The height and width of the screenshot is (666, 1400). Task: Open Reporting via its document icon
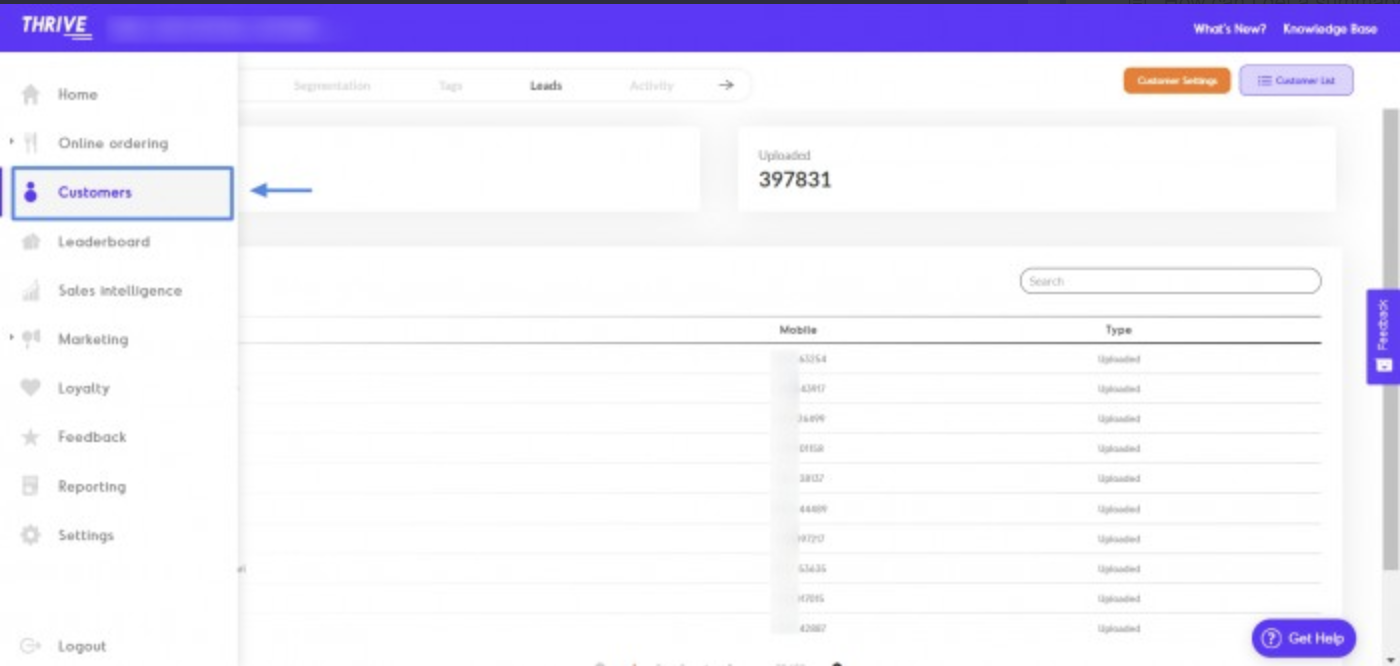point(31,486)
